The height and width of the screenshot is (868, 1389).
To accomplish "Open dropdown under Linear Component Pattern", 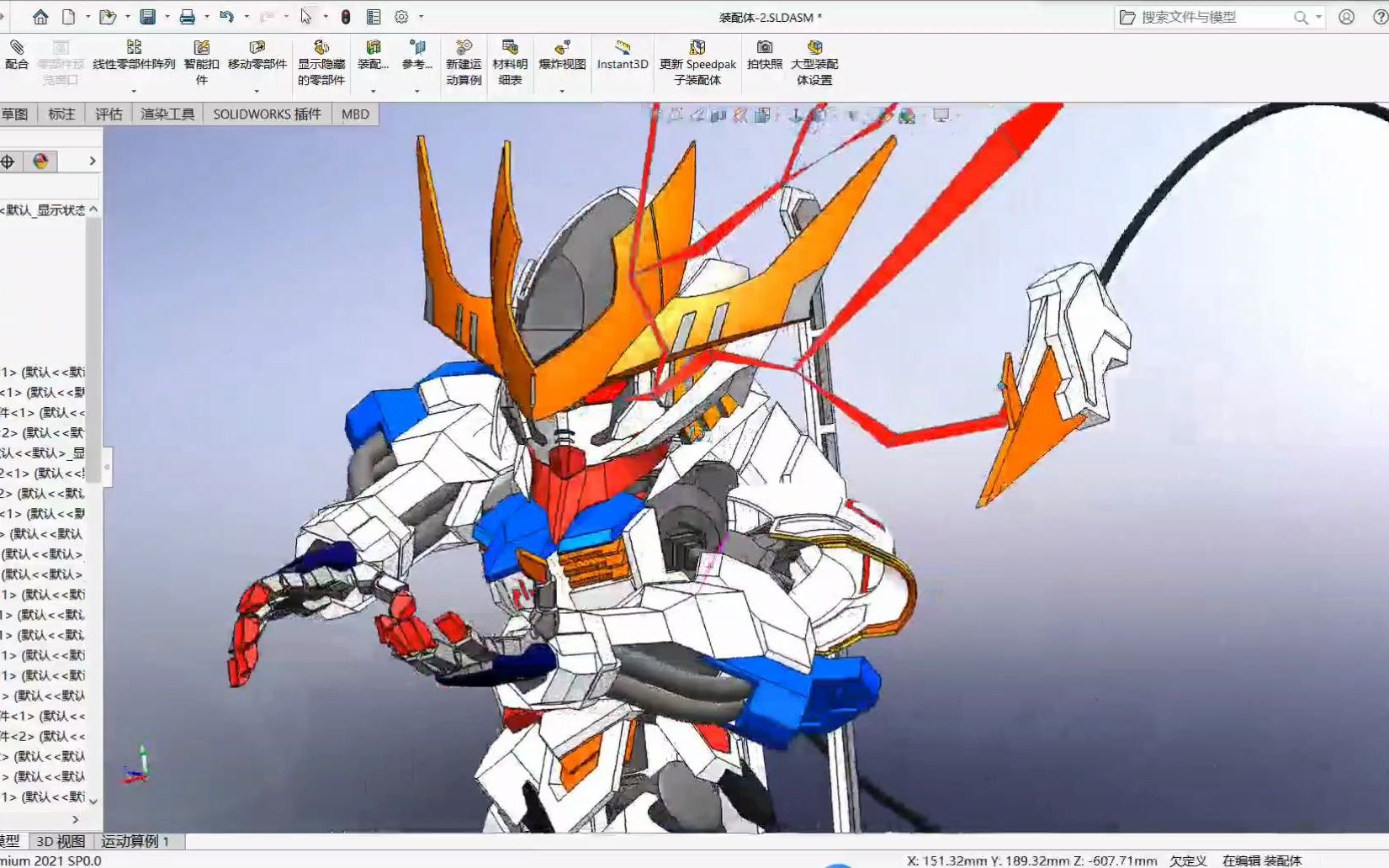I will pos(134,91).
